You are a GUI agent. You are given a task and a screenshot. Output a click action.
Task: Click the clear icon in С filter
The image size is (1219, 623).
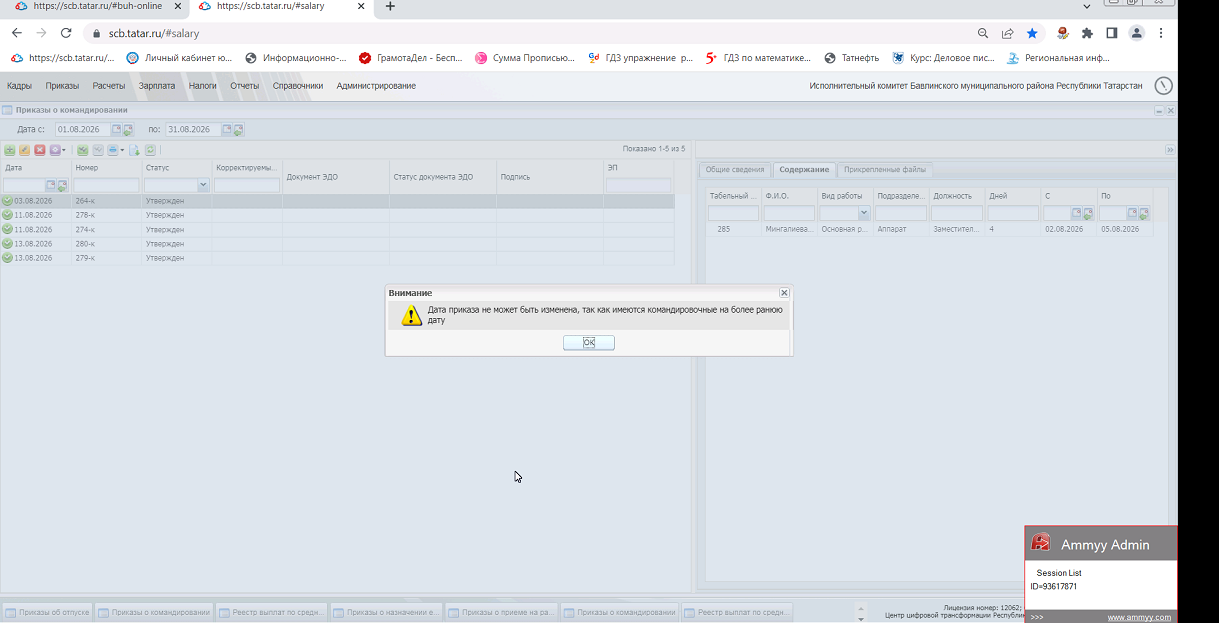(x=1088, y=213)
